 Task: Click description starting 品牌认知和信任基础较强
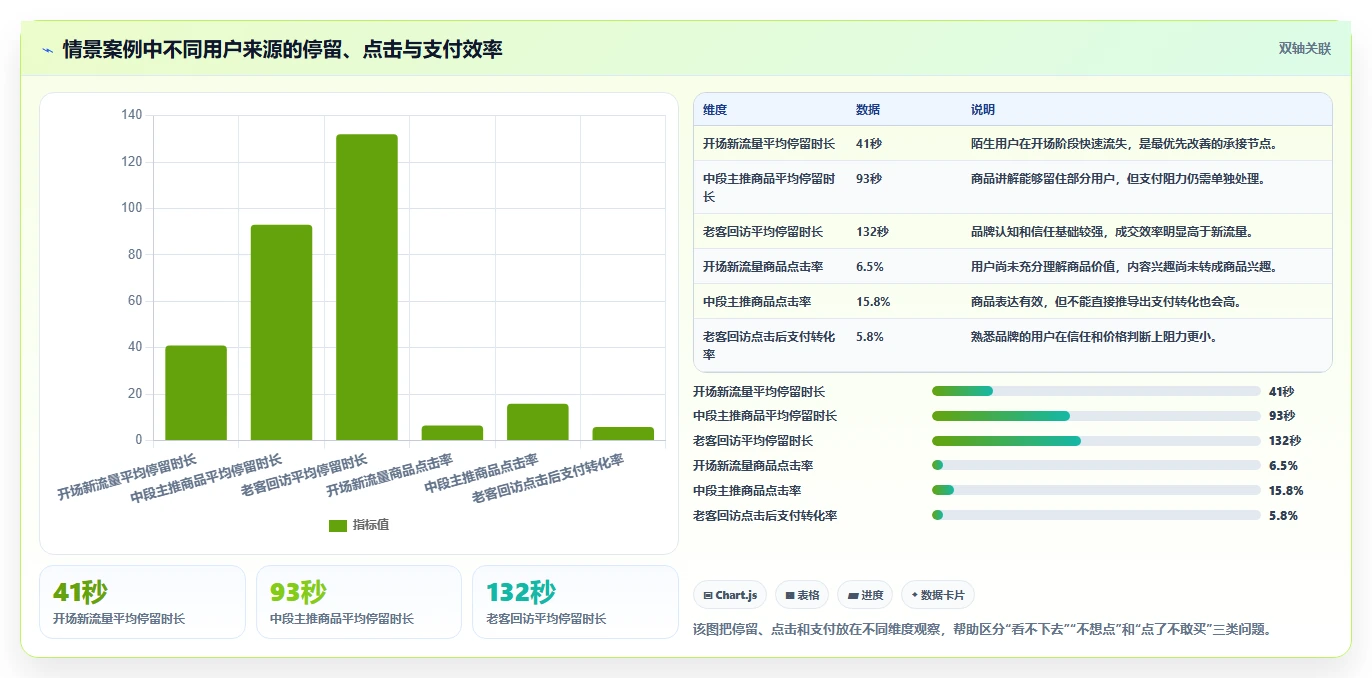(1112, 231)
